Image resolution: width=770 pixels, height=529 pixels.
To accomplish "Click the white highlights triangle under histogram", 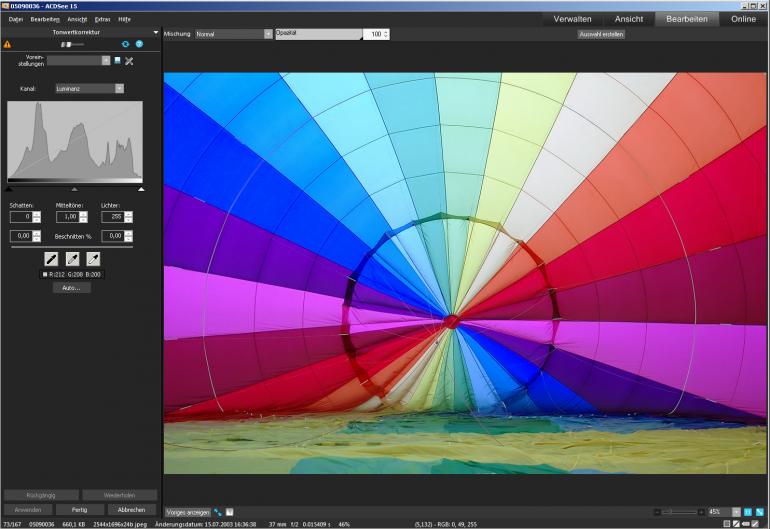I will point(141,189).
